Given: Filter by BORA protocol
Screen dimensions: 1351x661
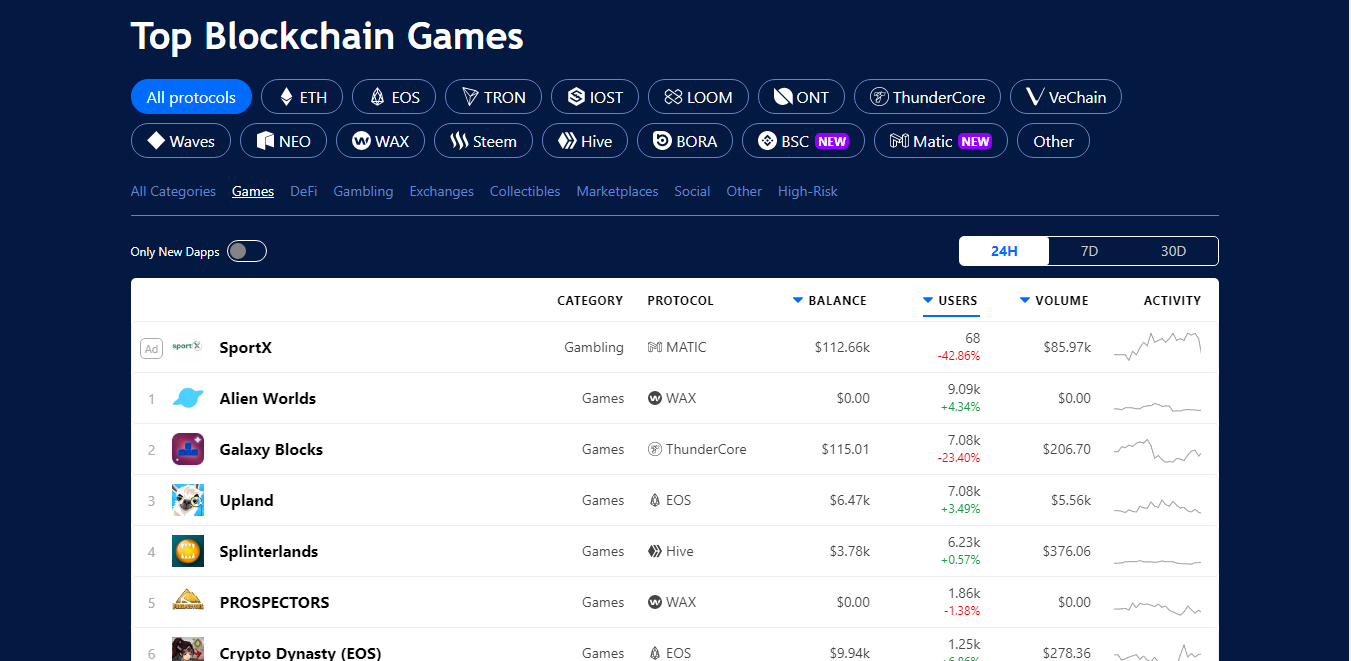Looking at the screenshot, I should coord(685,141).
